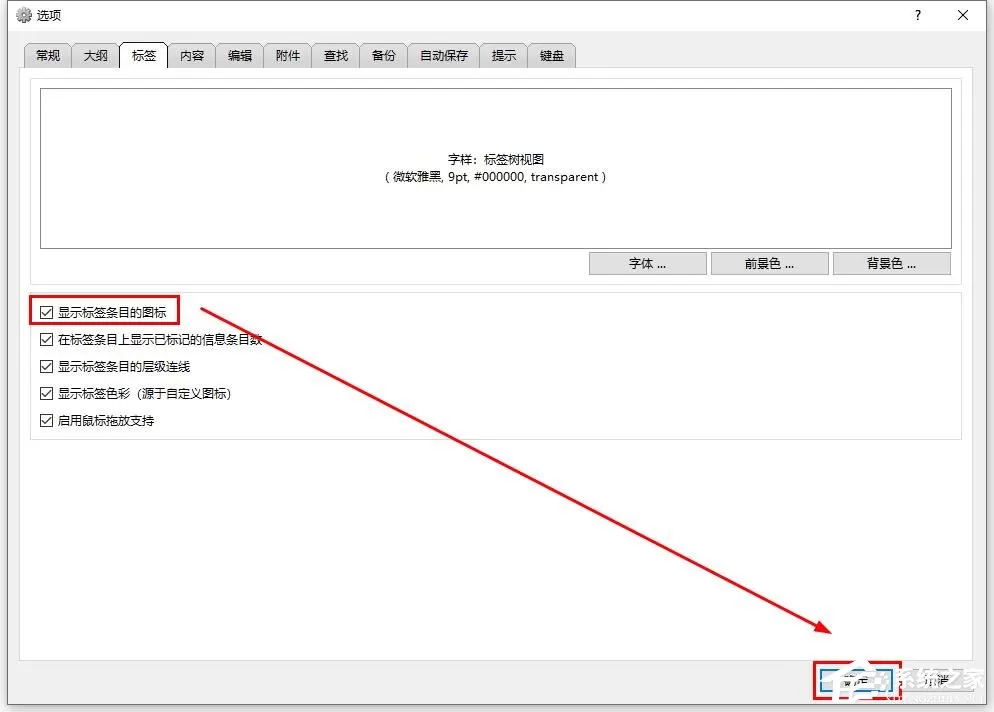Screen dimensions: 994x712
Task: Click the help question mark button
Action: pos(918,15)
